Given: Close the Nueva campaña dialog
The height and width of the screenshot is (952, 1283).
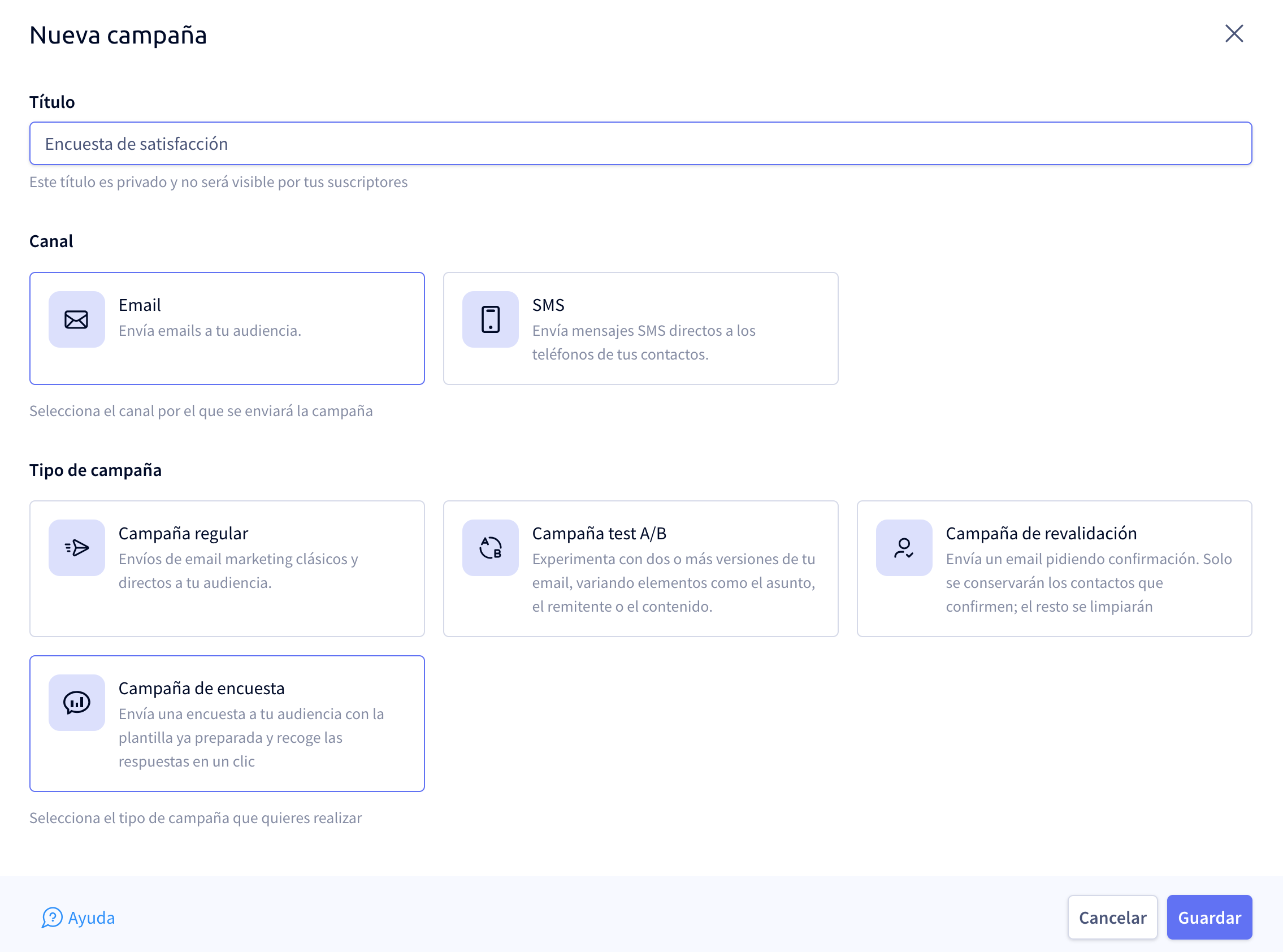Looking at the screenshot, I should coord(1233,33).
